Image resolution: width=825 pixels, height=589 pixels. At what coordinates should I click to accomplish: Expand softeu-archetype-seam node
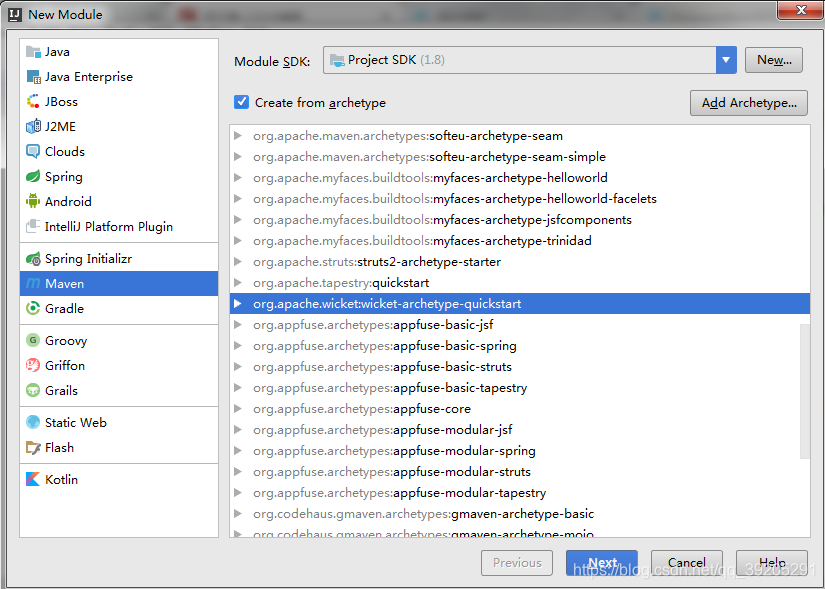(238, 136)
